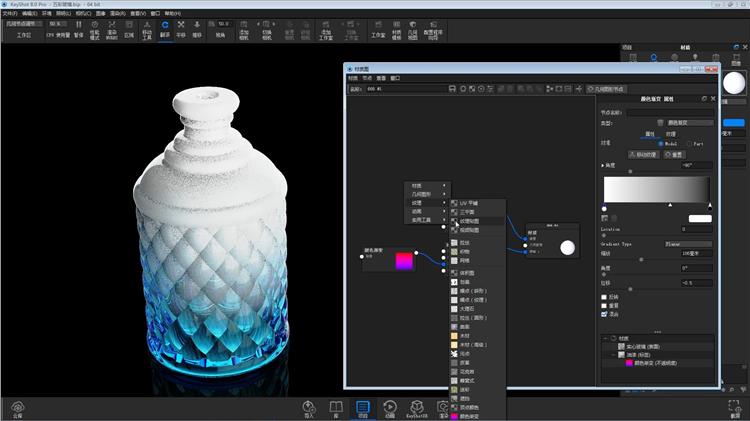Open KeyShotXR from the bottom toolbar
The height and width of the screenshot is (421, 750).
pos(417,408)
